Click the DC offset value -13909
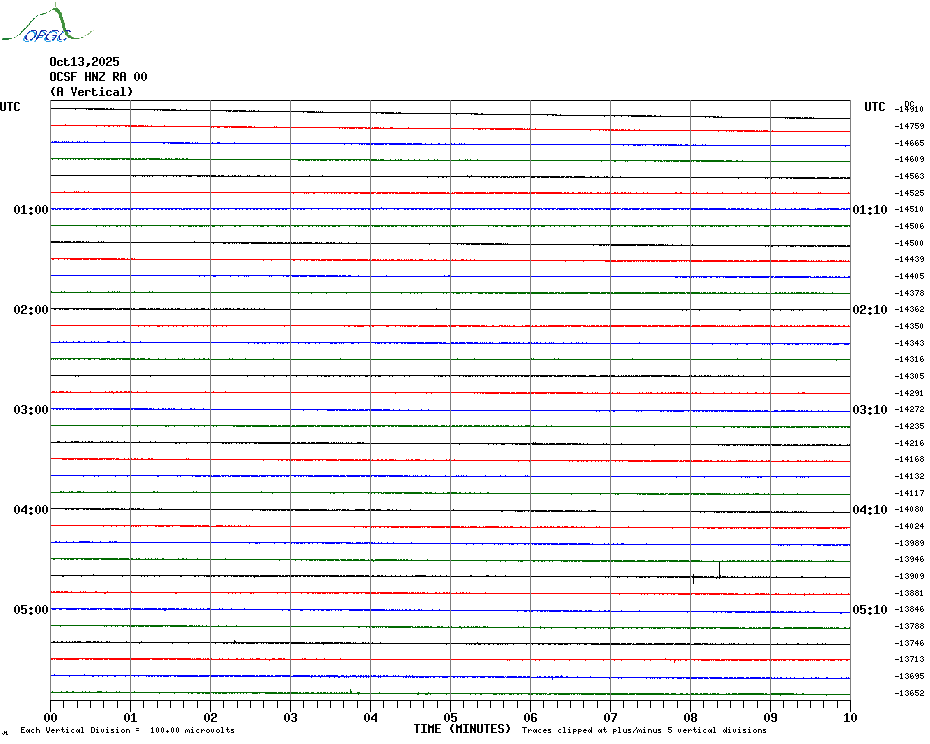Viewport: 930px width, 744px height. tap(909, 576)
